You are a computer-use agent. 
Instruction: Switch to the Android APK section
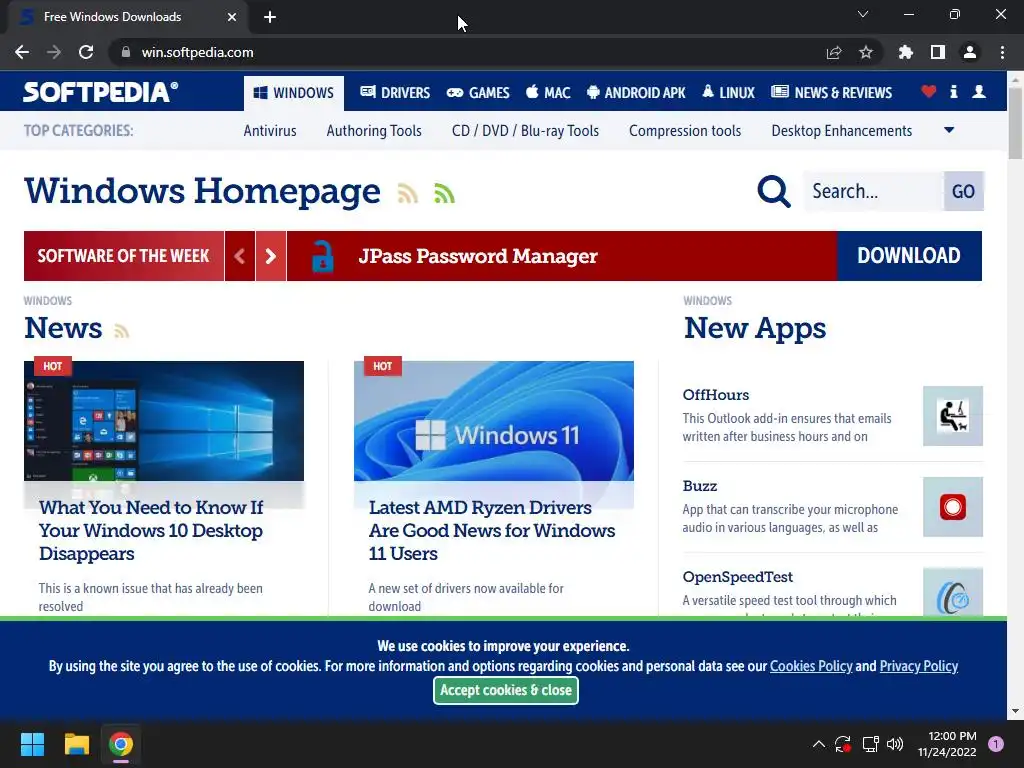coord(636,93)
